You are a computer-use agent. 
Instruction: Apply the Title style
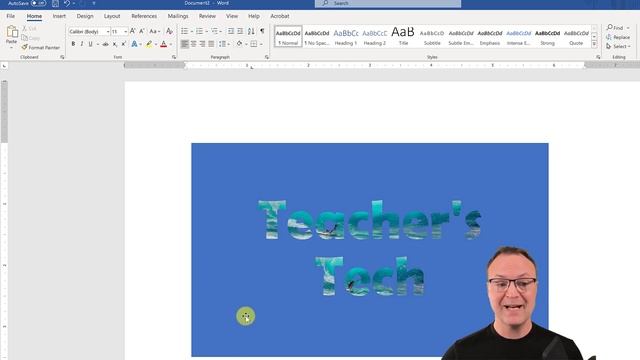click(x=403, y=36)
